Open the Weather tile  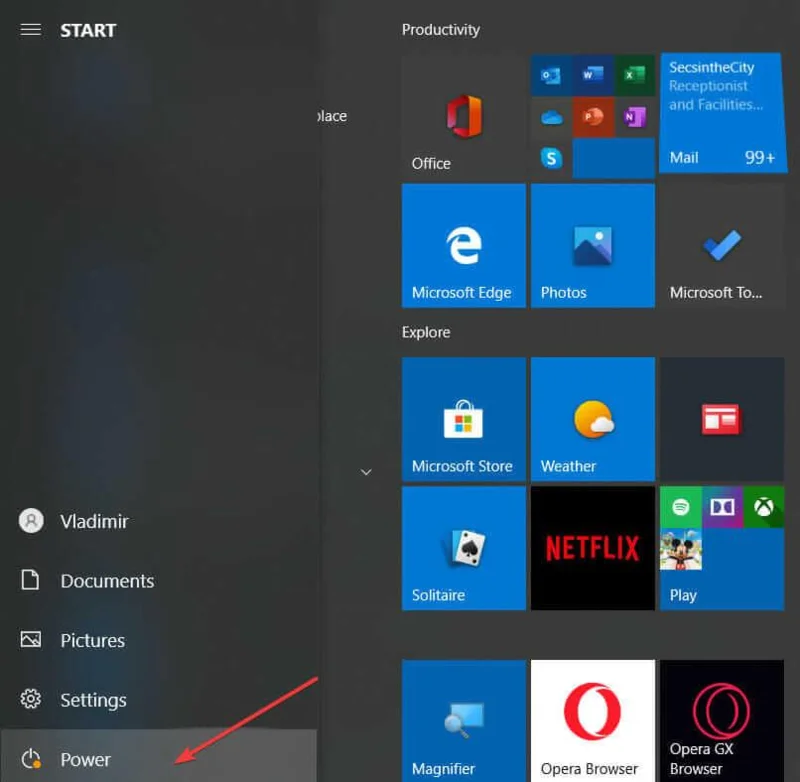tap(593, 419)
